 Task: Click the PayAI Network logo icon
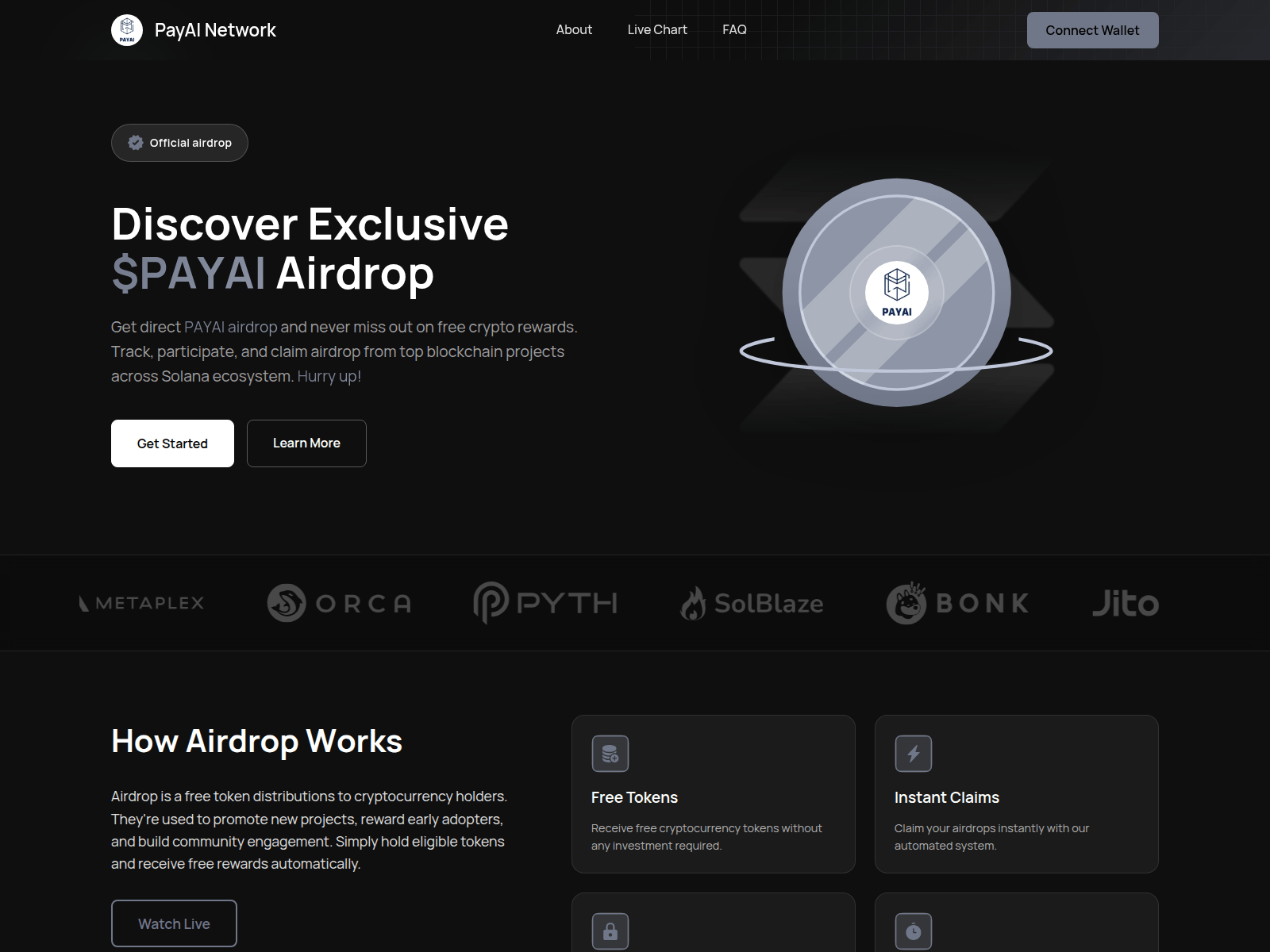pos(127,29)
